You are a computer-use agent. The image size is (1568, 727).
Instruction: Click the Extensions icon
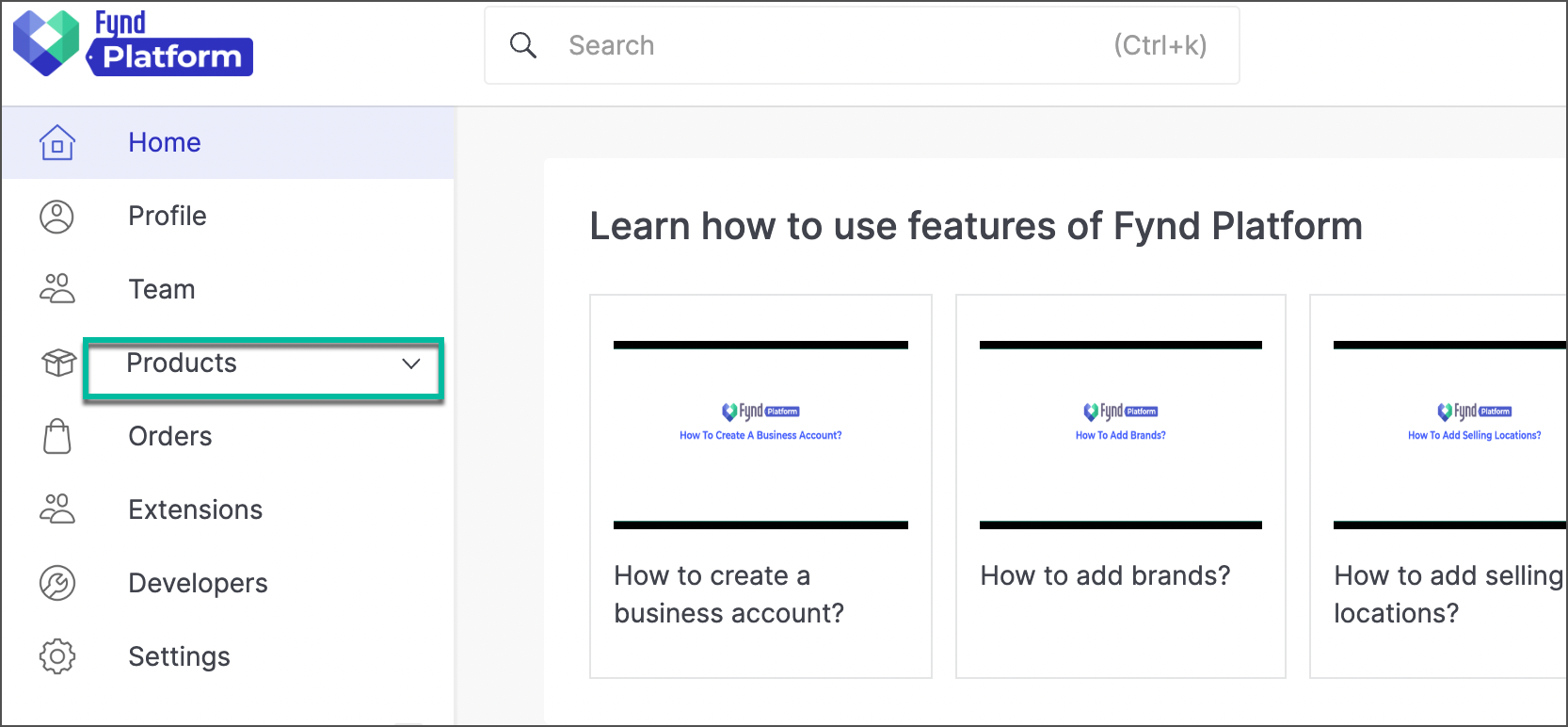click(56, 509)
